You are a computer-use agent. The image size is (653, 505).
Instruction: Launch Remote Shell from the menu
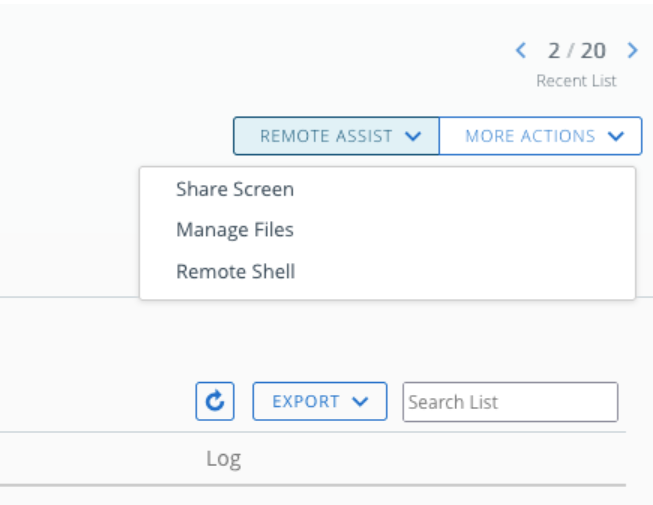coord(235,271)
